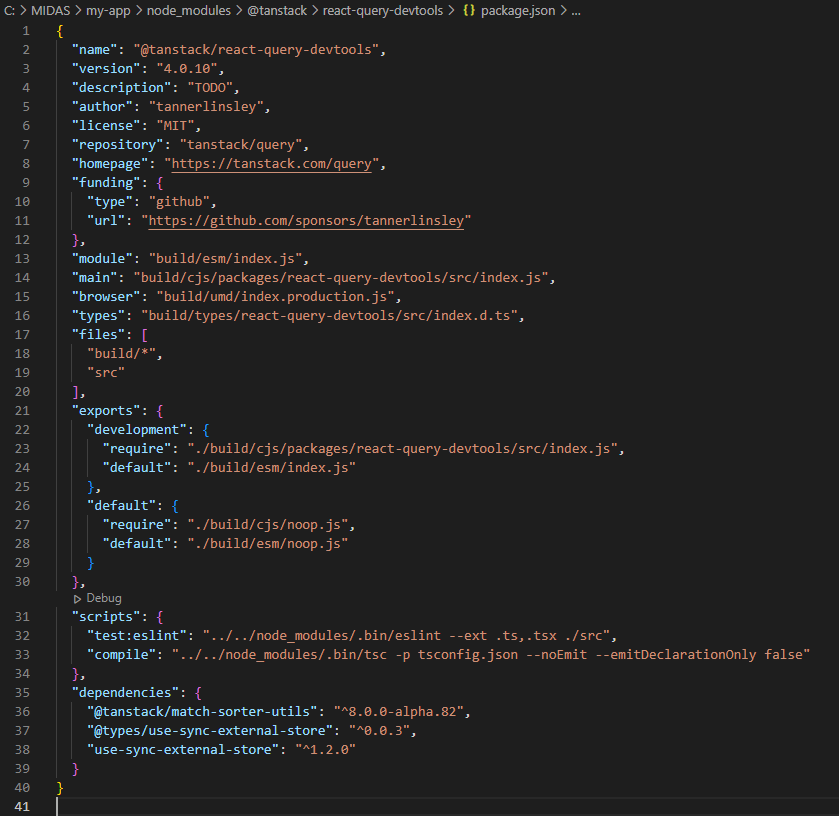Open @tanstack breadcrumb segment
Image resolution: width=839 pixels, height=816 pixels.
tap(277, 11)
